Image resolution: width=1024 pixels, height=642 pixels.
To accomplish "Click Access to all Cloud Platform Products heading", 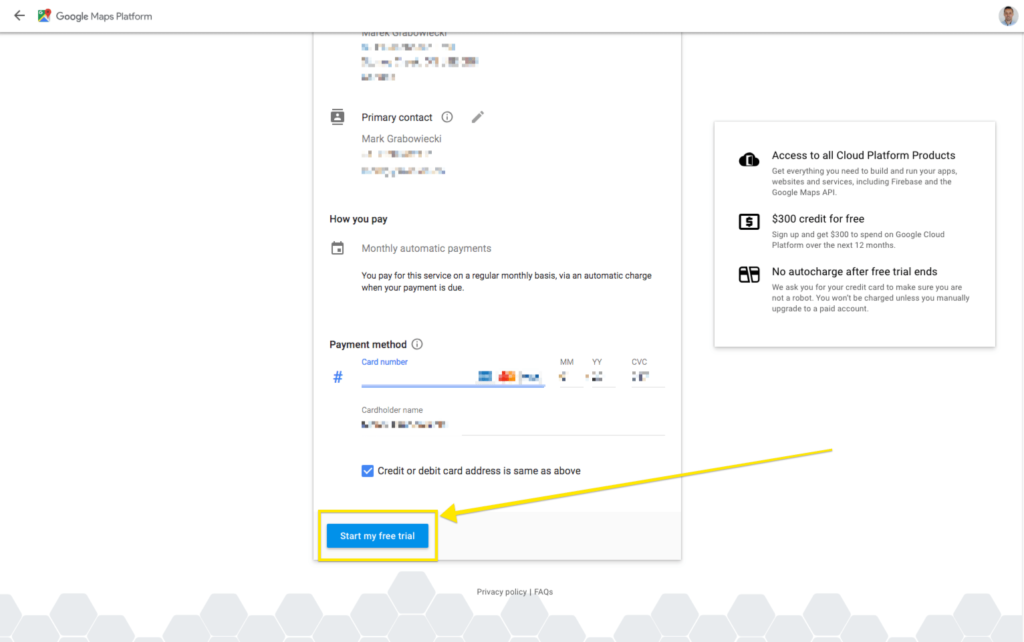I will point(863,155).
